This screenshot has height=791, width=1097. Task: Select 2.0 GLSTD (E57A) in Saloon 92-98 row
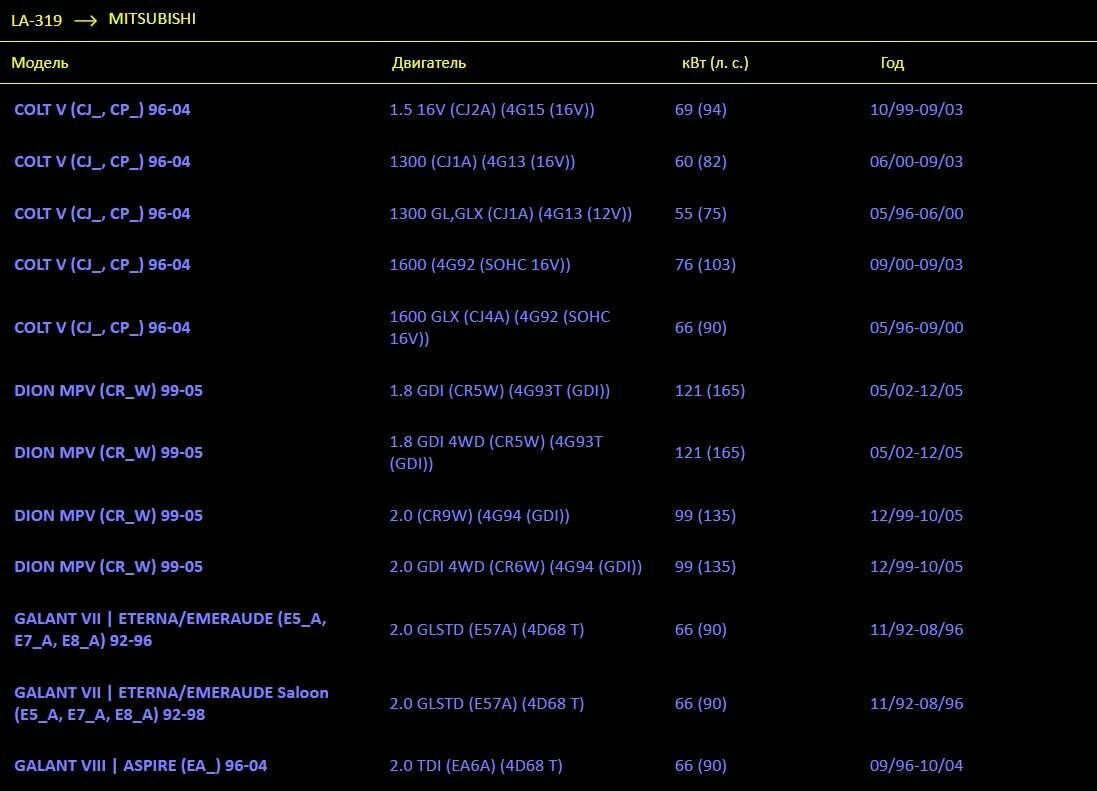tap(486, 704)
